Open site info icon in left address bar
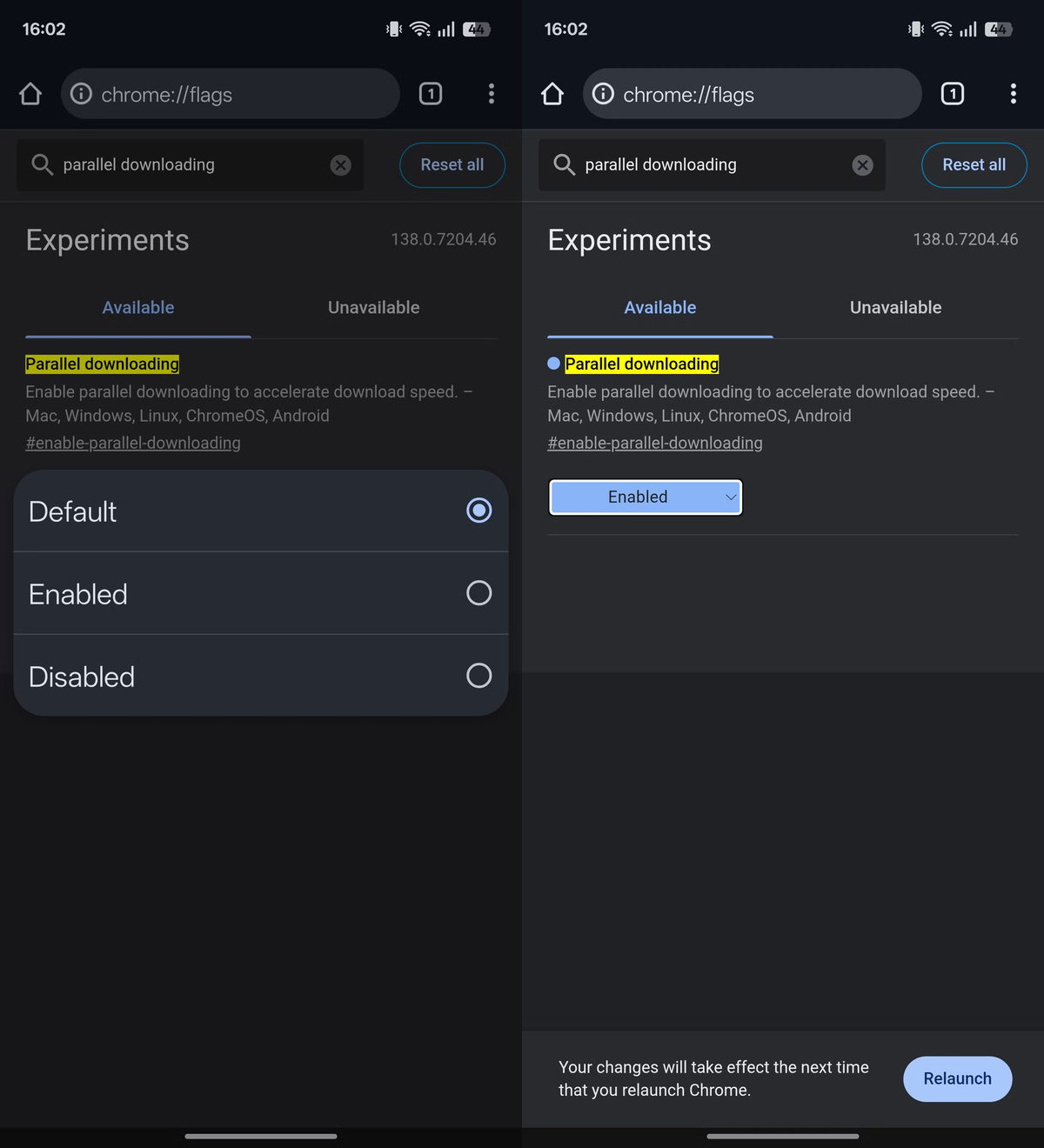The image size is (1044, 1148). coord(81,94)
